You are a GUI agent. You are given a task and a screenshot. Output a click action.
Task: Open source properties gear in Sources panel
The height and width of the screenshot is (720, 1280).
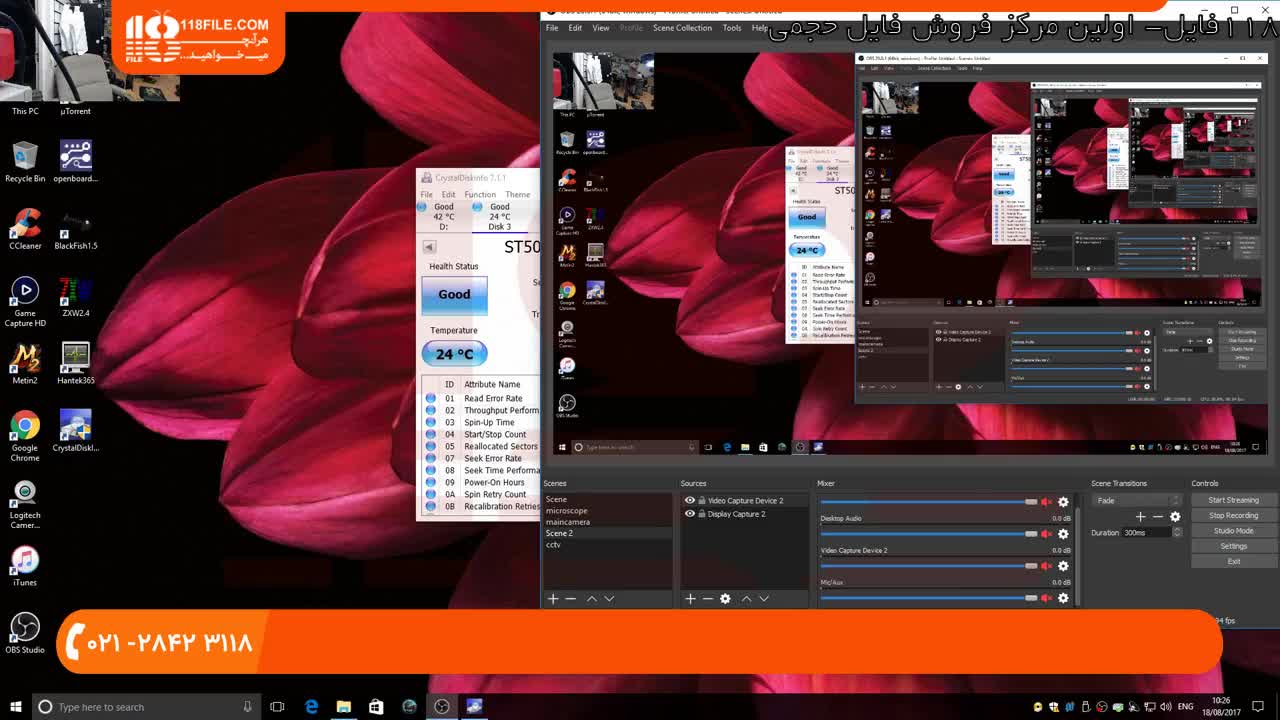coord(725,598)
